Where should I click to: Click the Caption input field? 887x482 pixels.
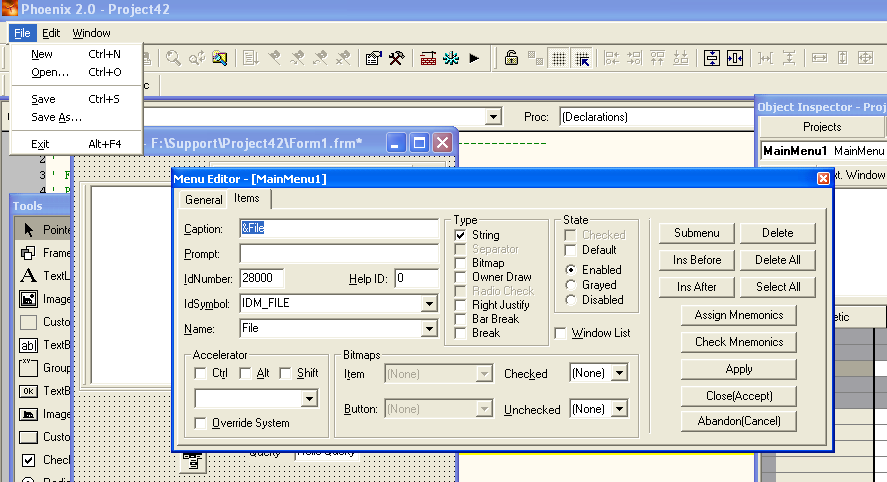click(x=339, y=229)
